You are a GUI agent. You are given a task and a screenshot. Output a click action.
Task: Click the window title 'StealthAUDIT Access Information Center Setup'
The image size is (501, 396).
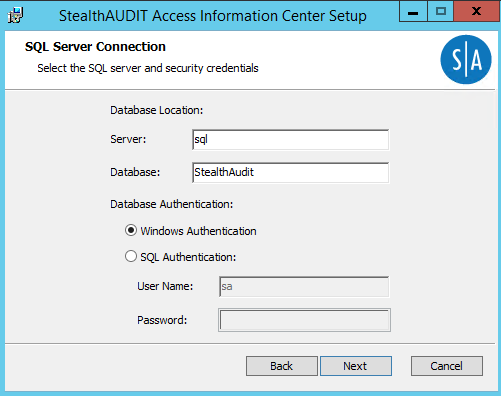[213, 16]
